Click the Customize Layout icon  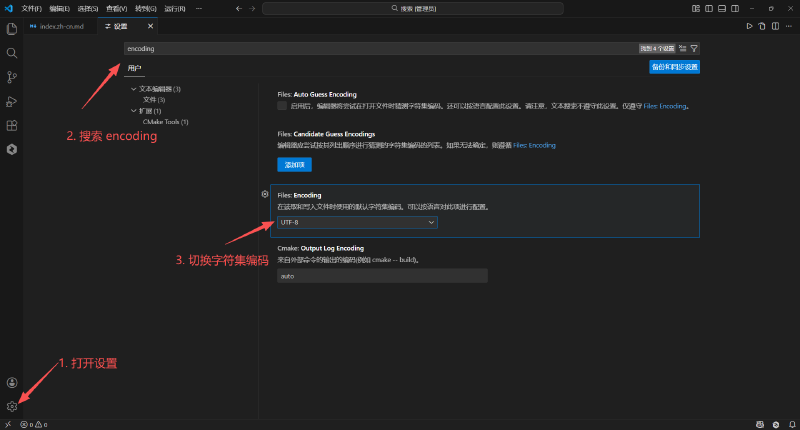pyautogui.click(x=696, y=9)
